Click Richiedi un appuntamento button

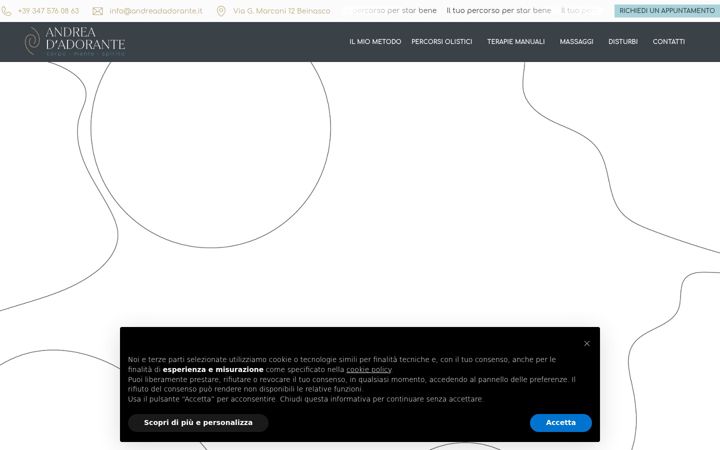667,11
